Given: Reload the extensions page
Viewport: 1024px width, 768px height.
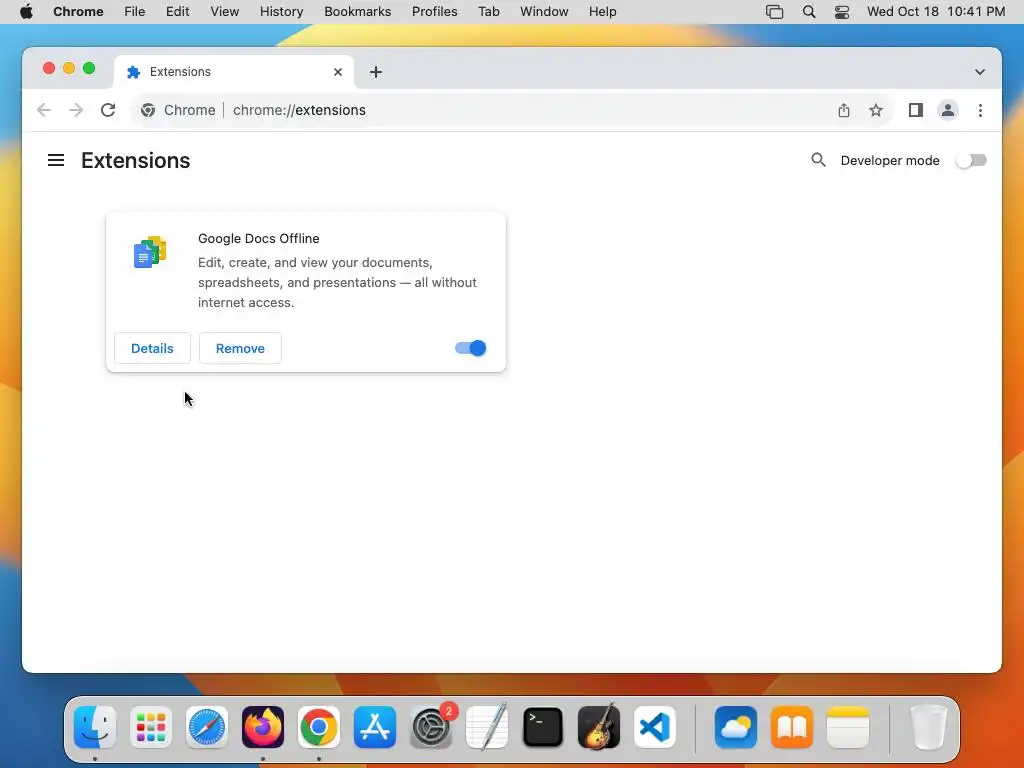Looking at the screenshot, I should pos(108,110).
